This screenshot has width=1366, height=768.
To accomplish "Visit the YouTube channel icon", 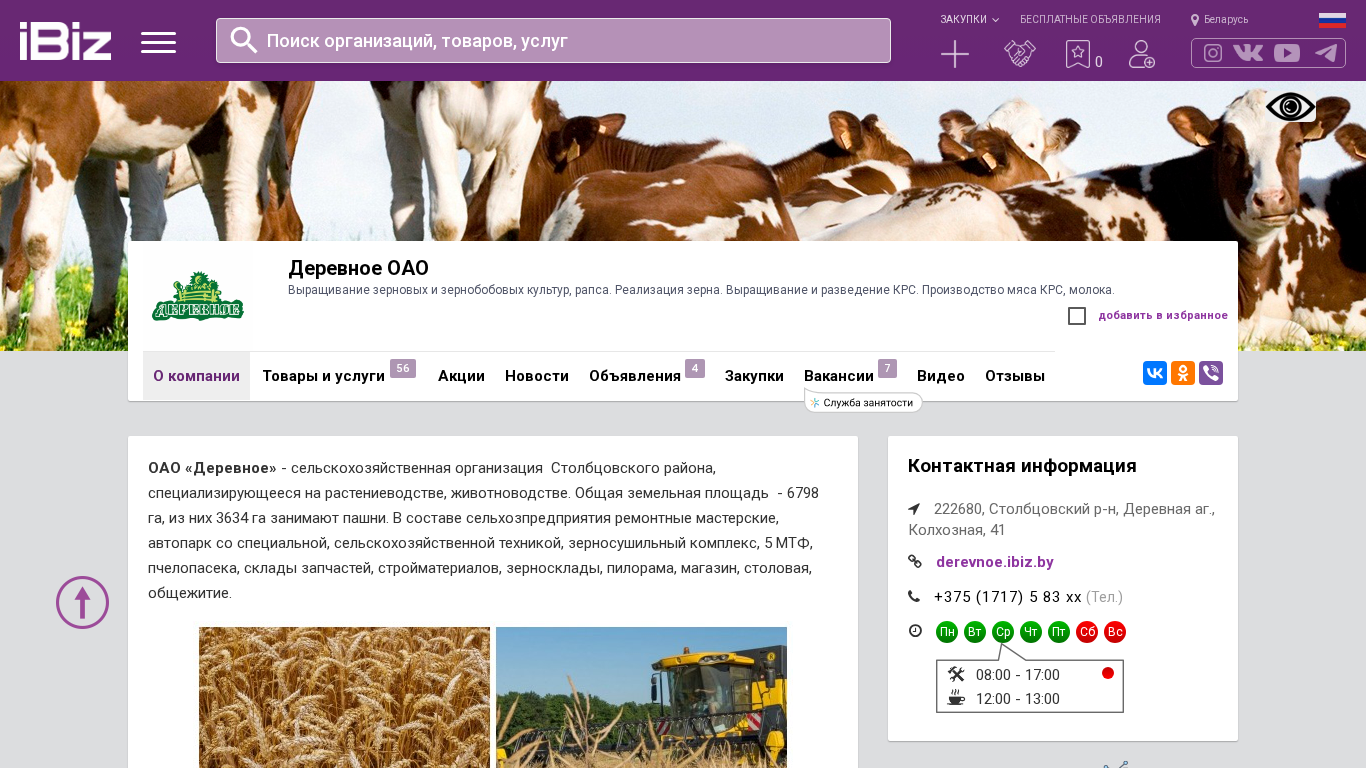I will click(1287, 53).
